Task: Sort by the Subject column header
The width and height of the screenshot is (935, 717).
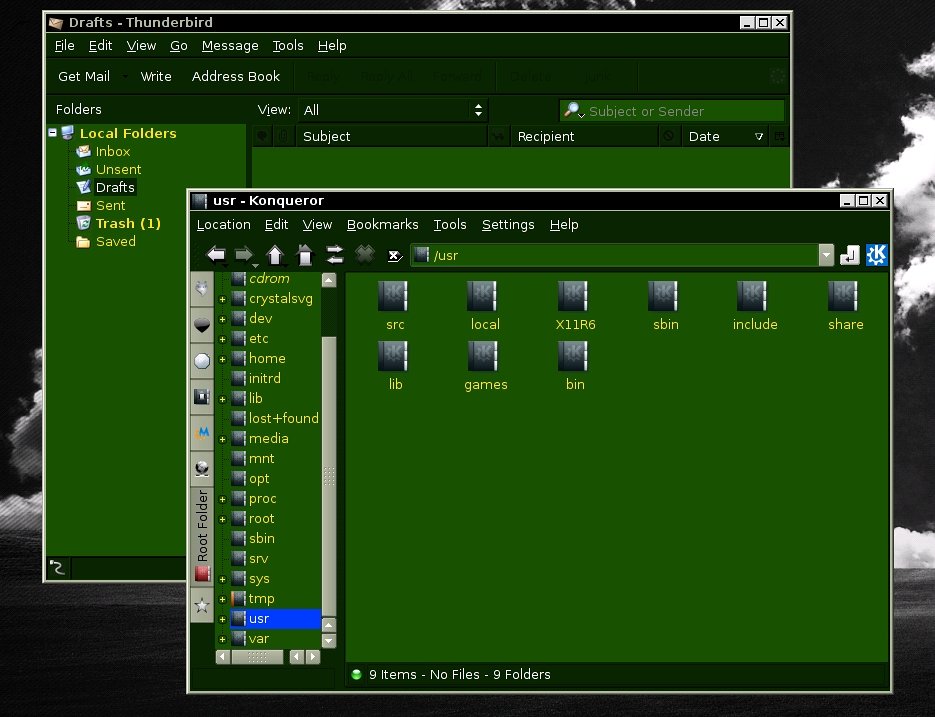Action: (x=392, y=137)
